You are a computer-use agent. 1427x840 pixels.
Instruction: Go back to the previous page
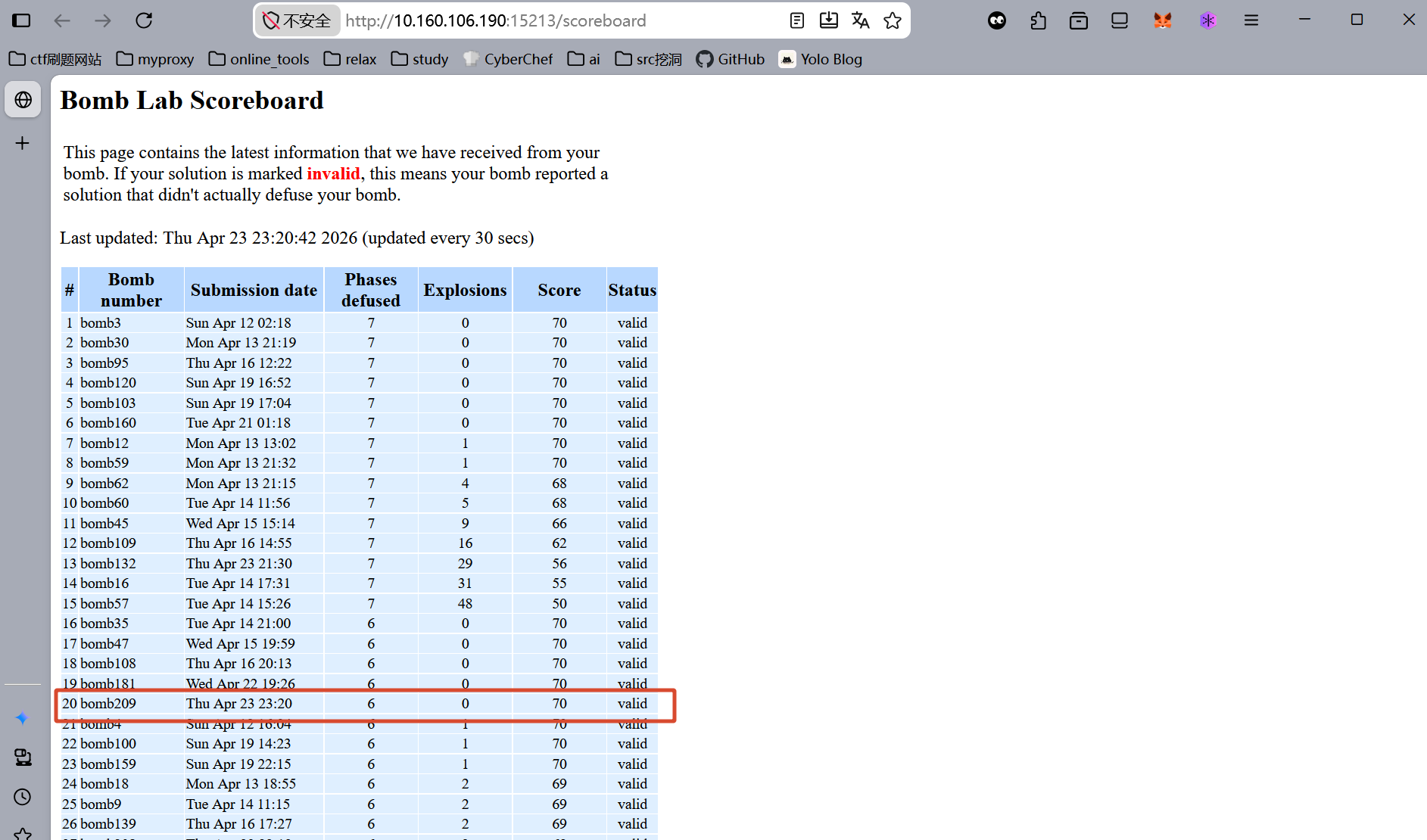coord(62,20)
